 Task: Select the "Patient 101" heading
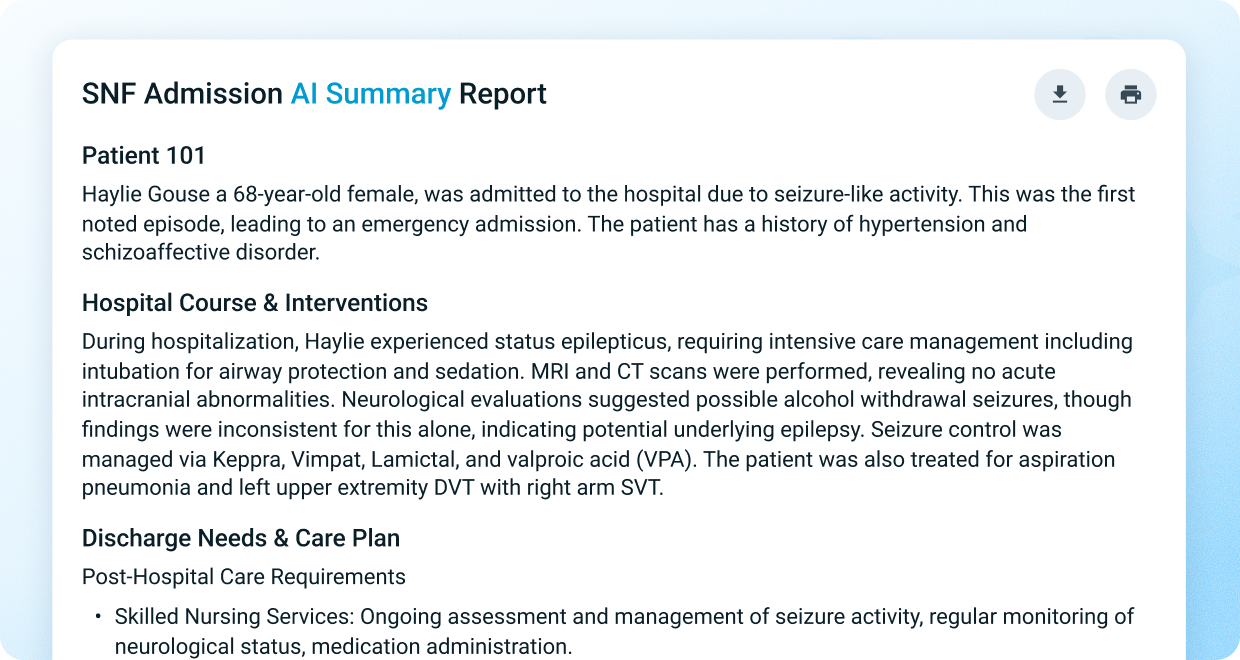pos(144,156)
